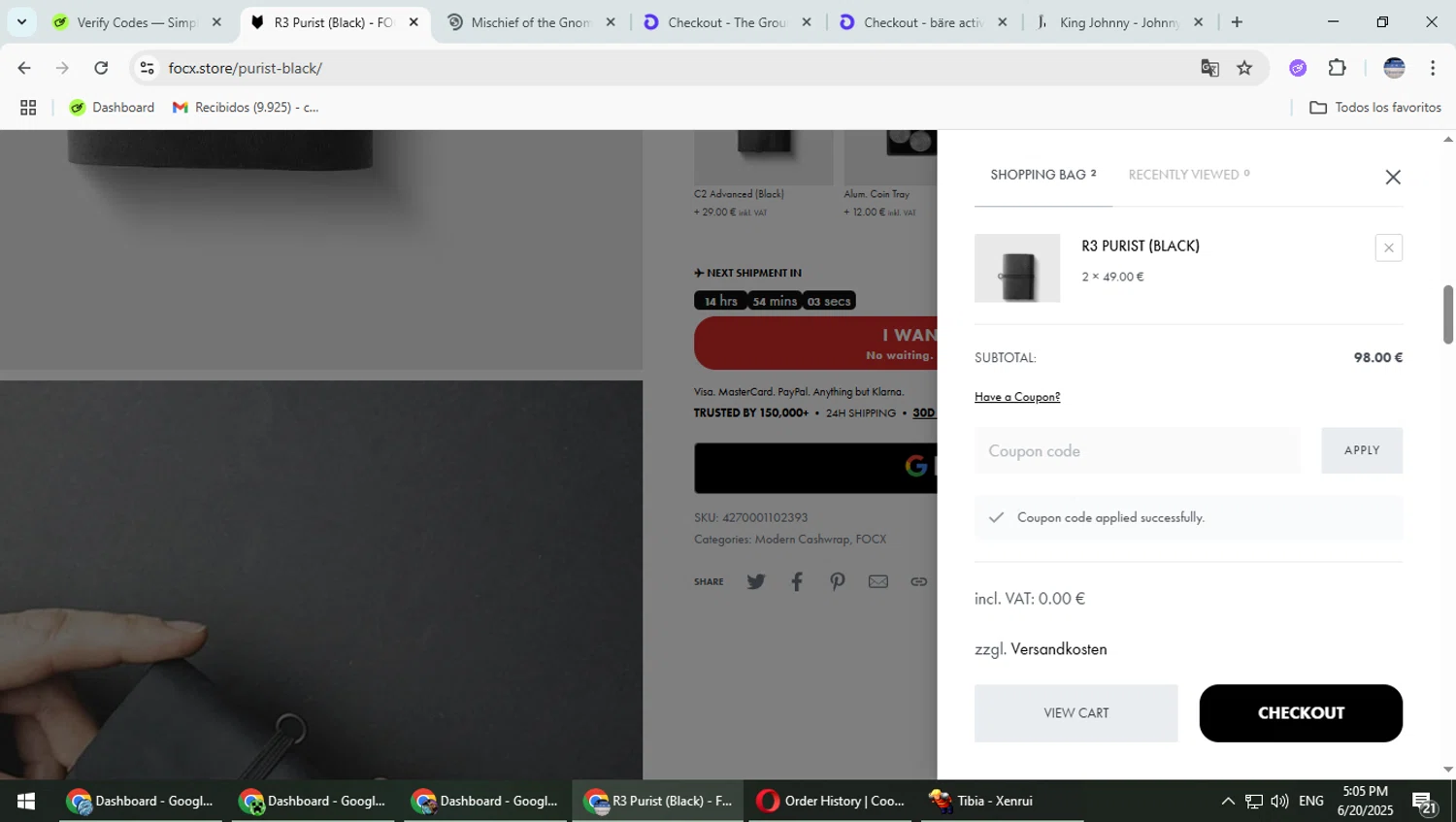
Task: Close the King Johnny tab
Action: coord(1198,22)
